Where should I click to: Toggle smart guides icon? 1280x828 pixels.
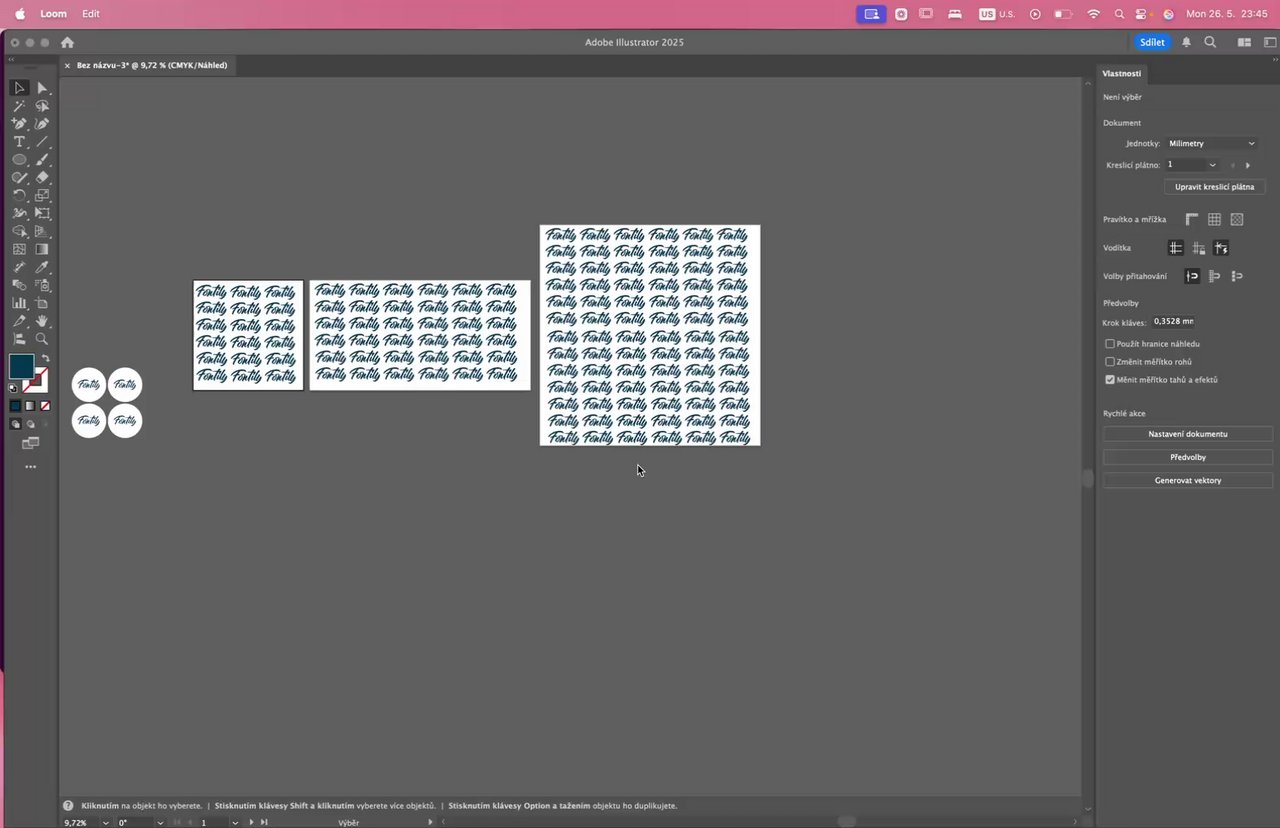[x=1221, y=248]
